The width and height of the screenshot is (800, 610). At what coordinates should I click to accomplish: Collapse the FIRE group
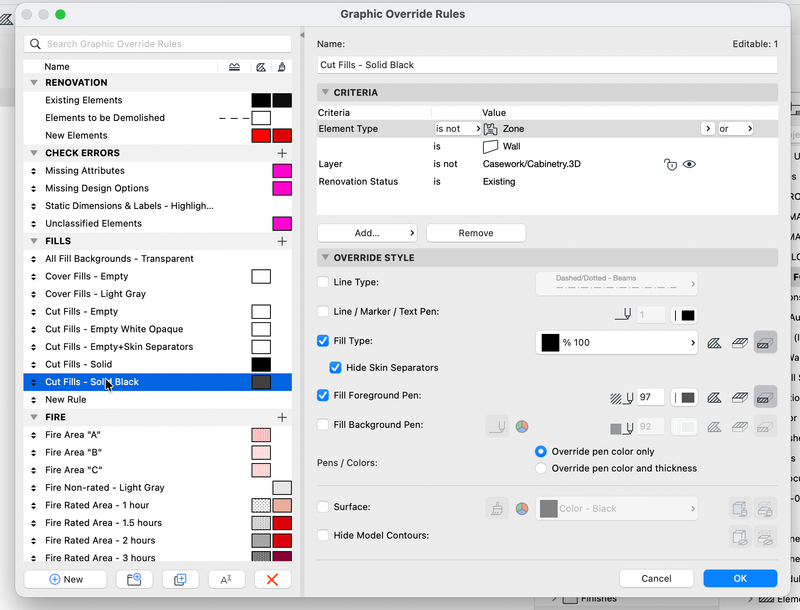(x=34, y=417)
